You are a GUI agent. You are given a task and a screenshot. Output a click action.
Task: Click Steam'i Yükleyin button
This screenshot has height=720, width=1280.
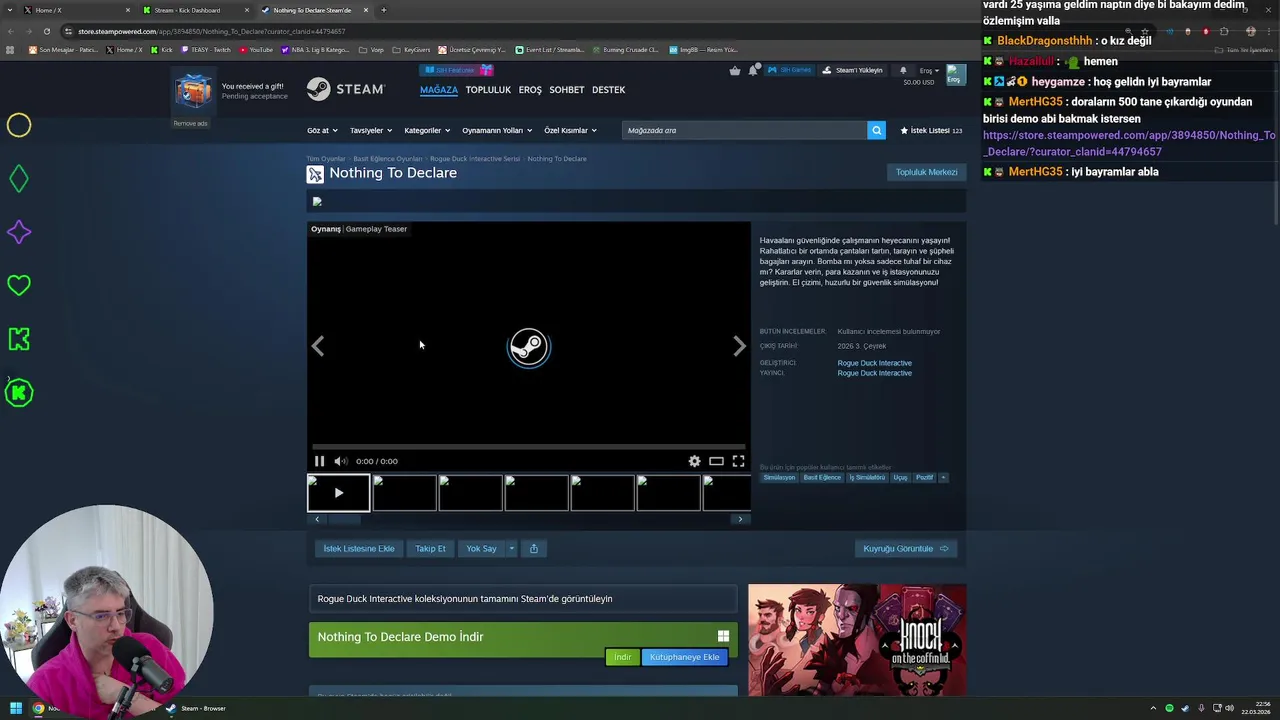coord(853,70)
